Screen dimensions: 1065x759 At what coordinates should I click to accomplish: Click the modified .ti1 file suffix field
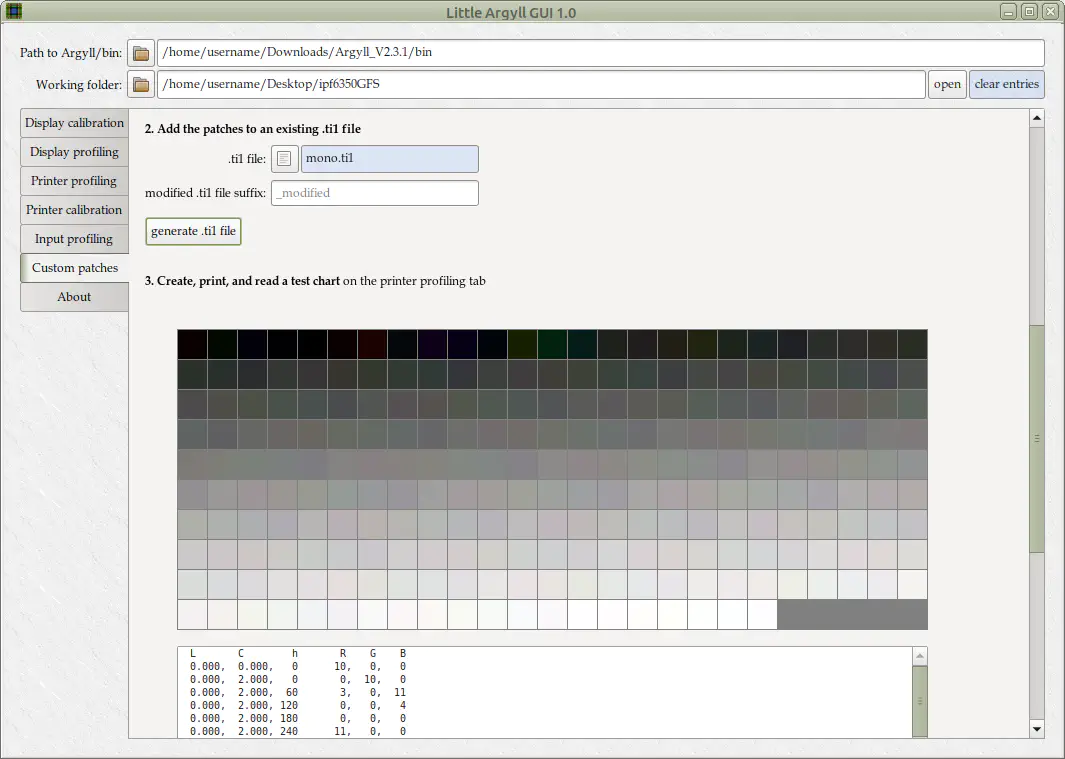coord(375,193)
